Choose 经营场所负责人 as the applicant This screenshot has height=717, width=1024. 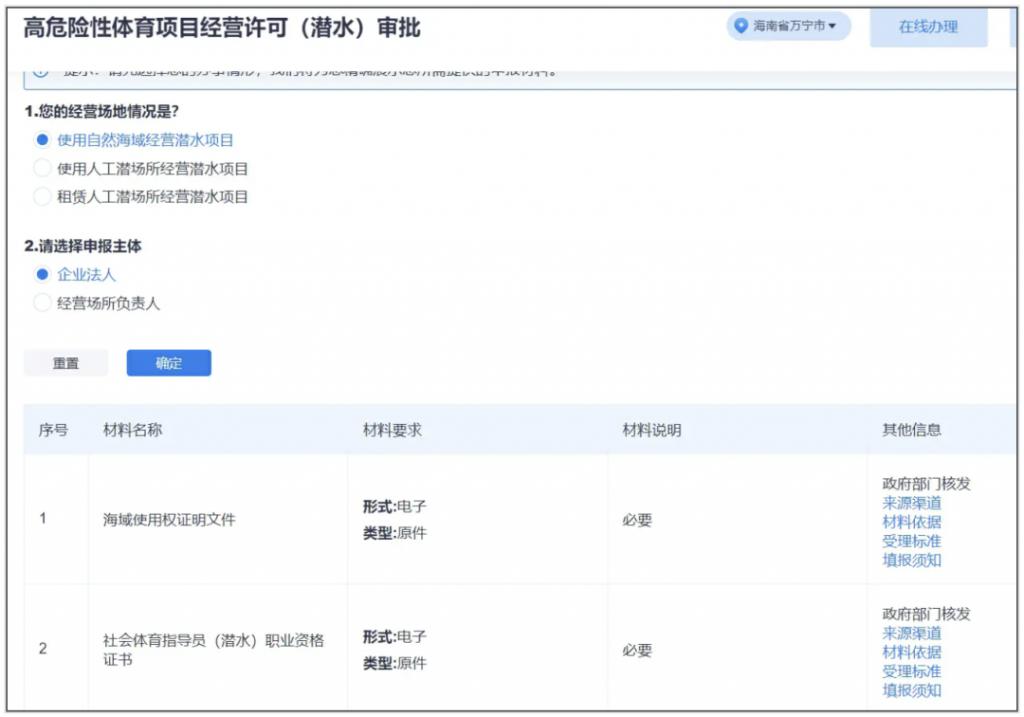(42, 303)
